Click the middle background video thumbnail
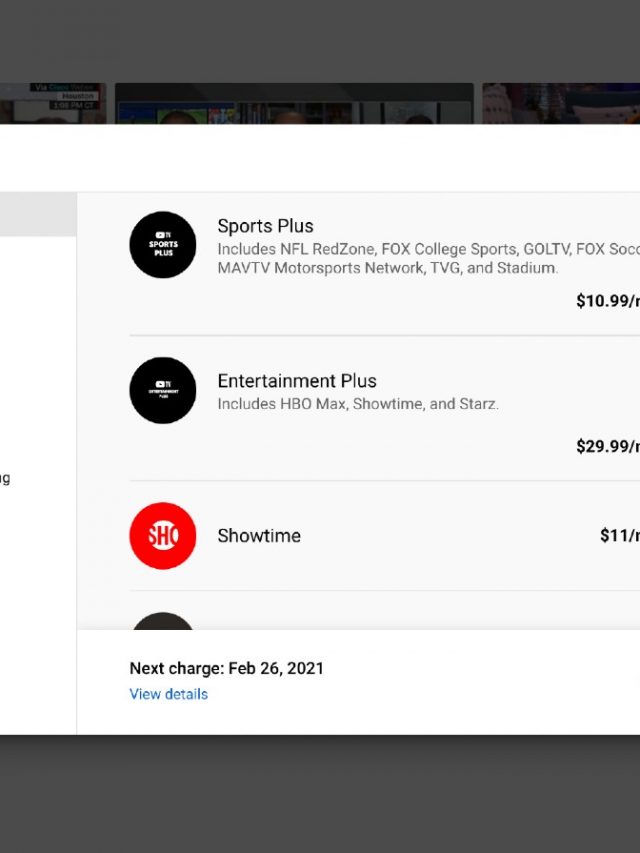 [293, 104]
